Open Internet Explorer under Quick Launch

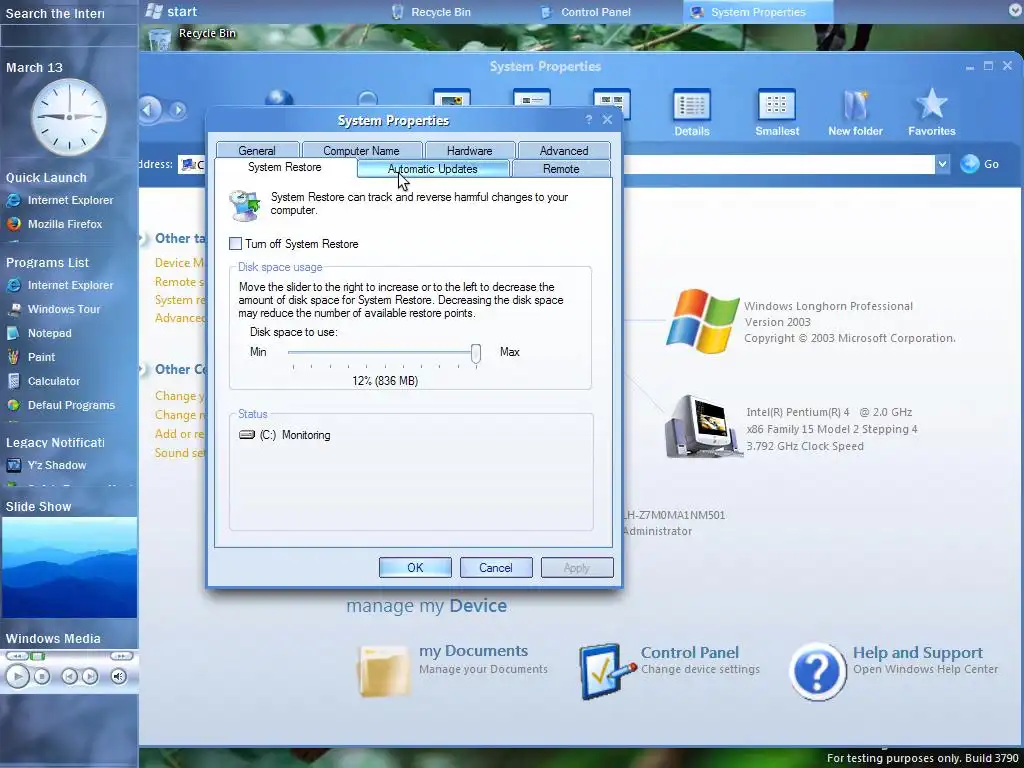pyautogui.click(x=60, y=200)
